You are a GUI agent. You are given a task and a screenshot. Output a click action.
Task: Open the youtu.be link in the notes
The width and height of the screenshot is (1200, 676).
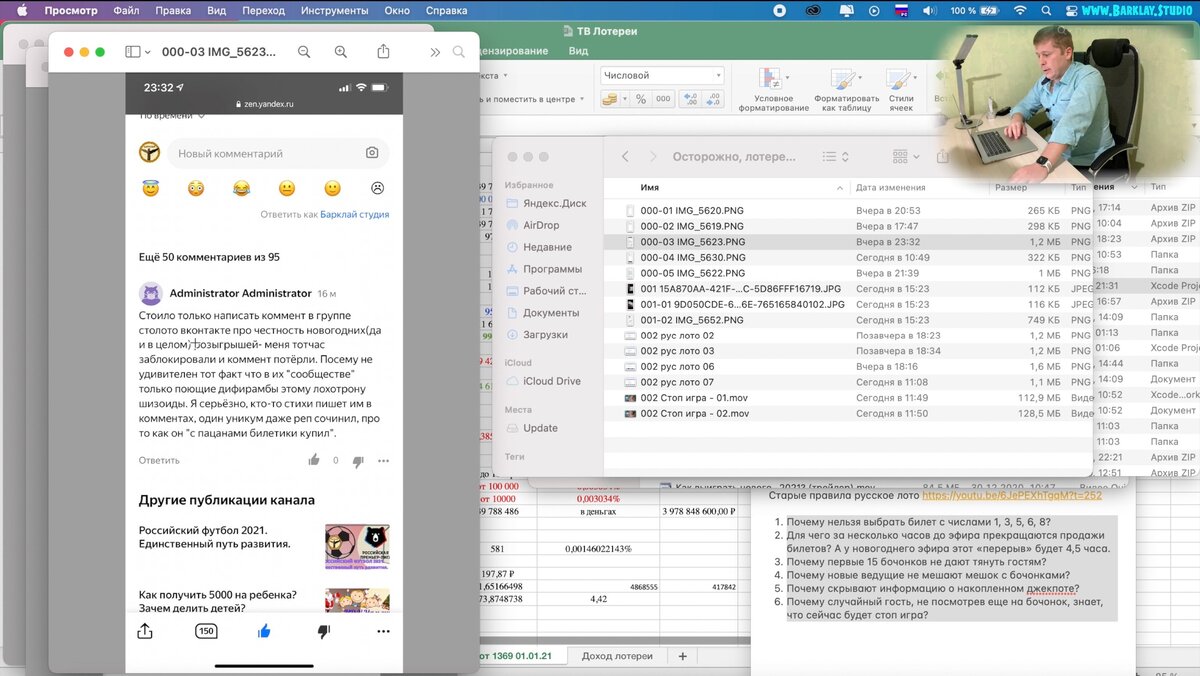pos(1011,495)
